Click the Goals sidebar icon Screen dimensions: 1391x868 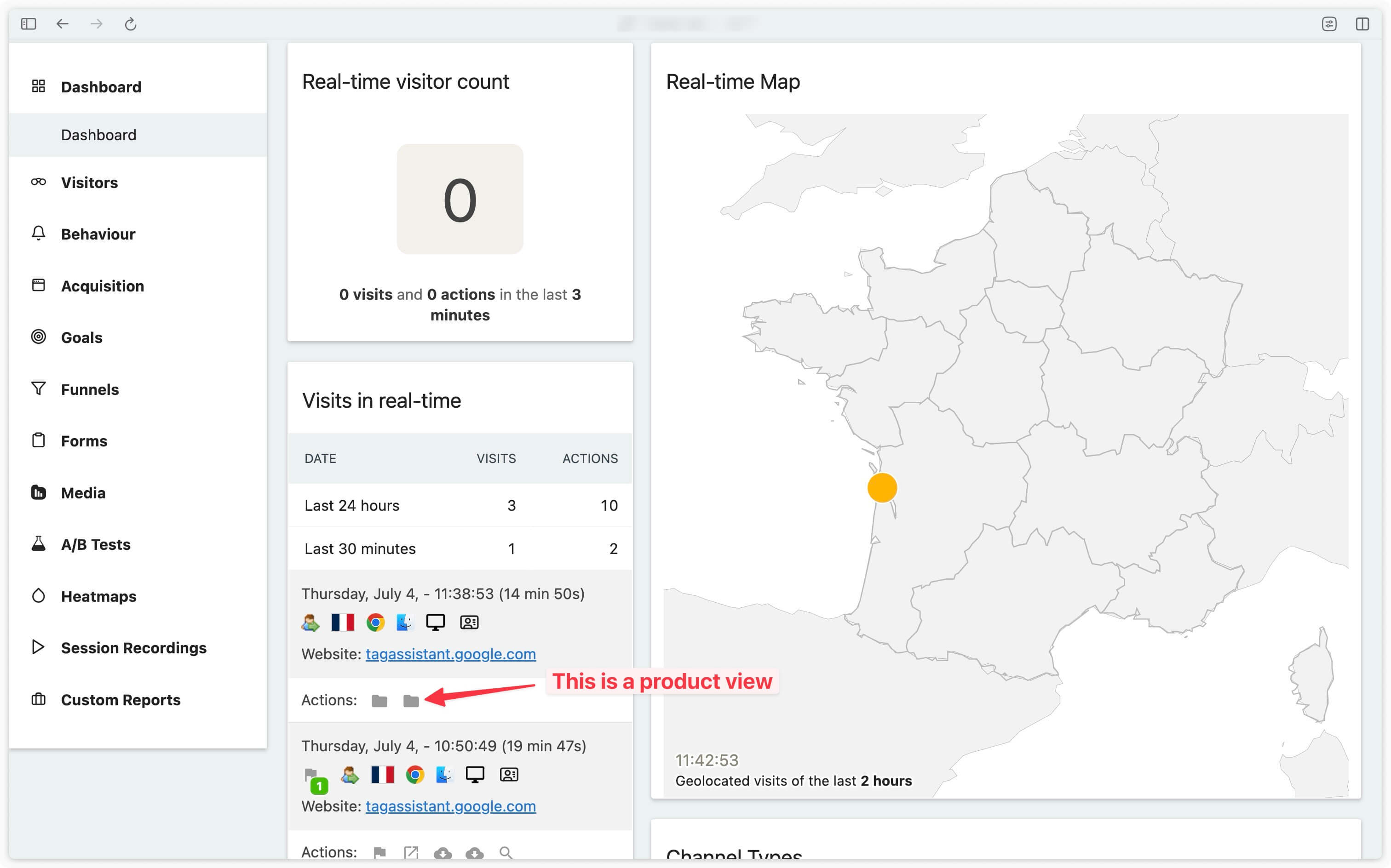tap(36, 337)
